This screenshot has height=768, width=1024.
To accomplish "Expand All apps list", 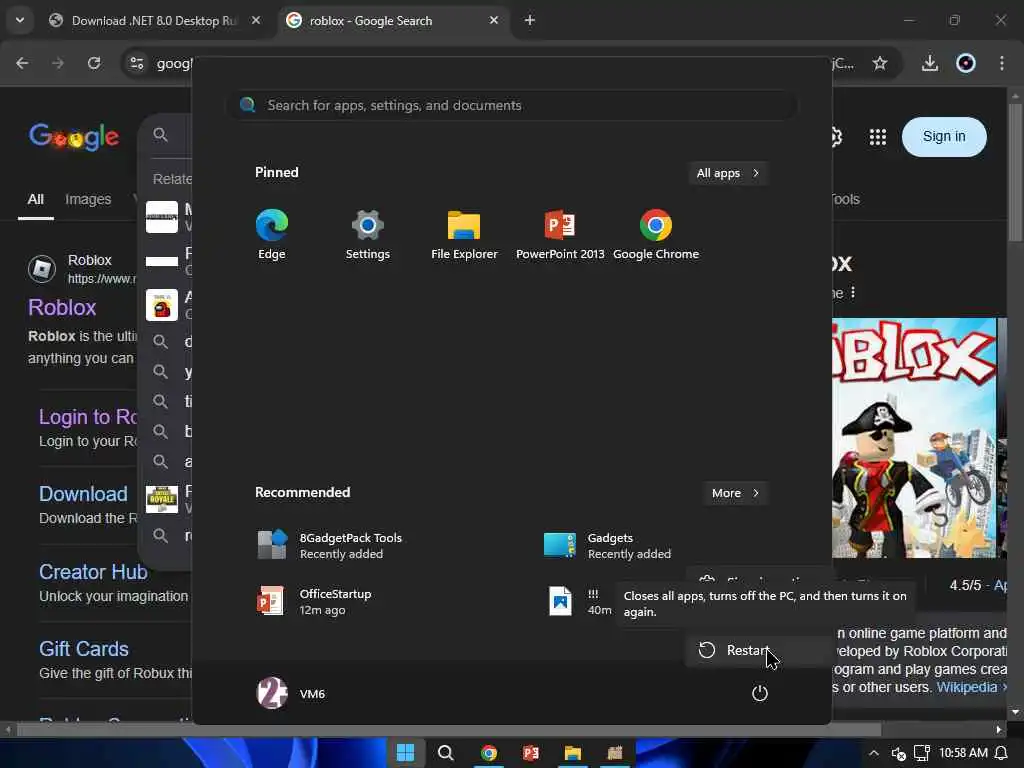I will [728, 173].
